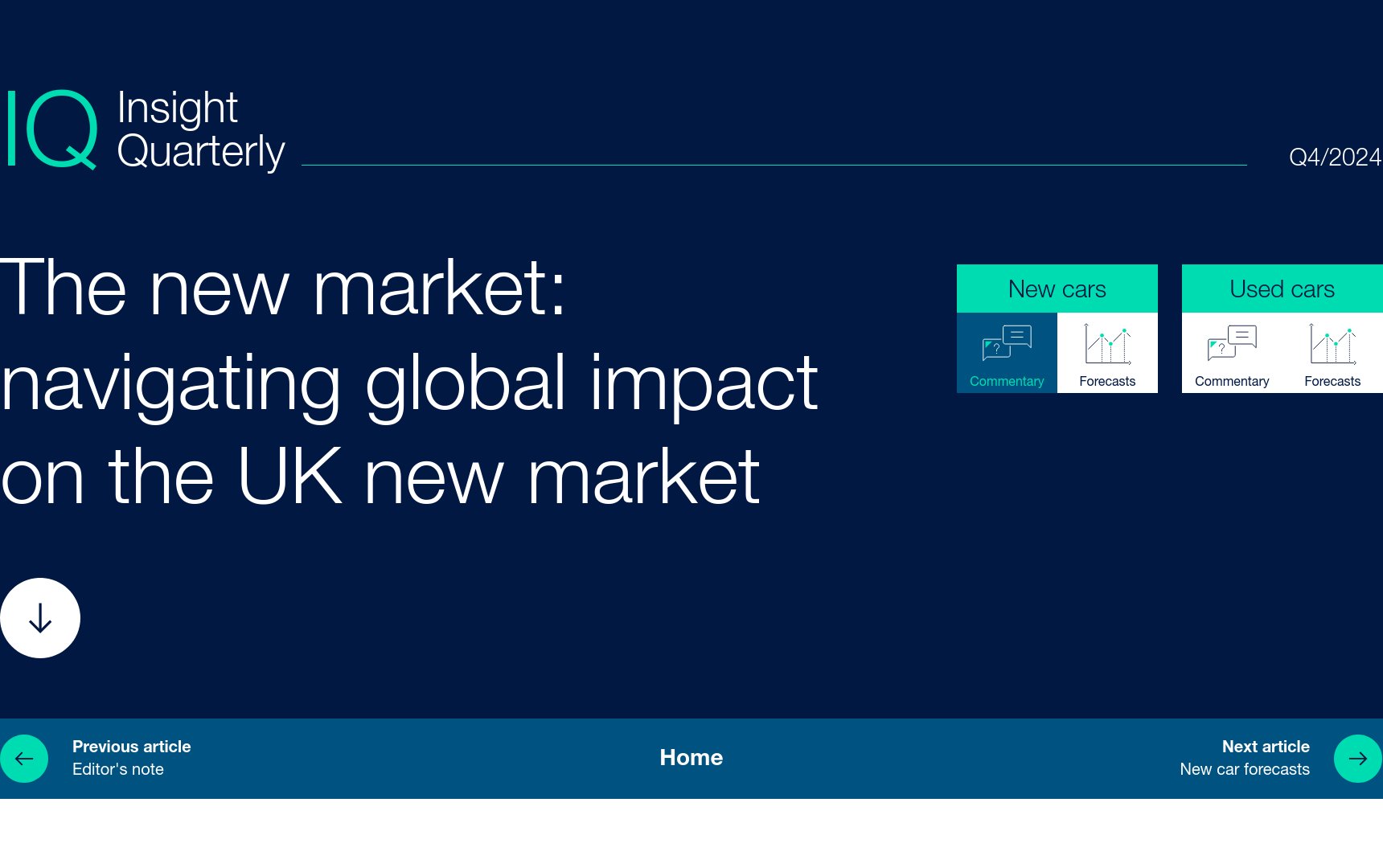Screen dimensions: 1383x868
Task: Click the Commentary label under New cars
Action: (1007, 381)
